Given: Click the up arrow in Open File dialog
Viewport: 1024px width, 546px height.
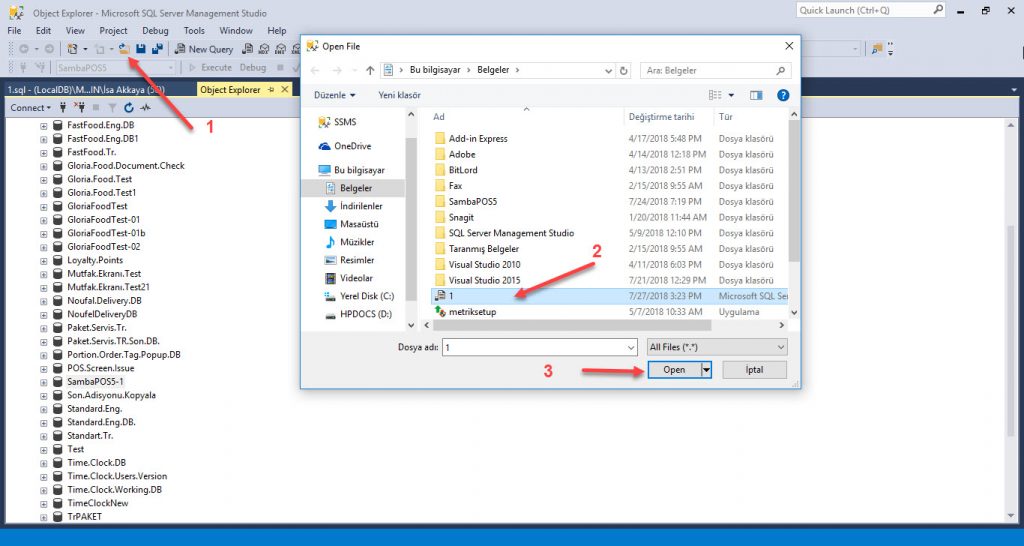Looking at the screenshot, I should pyautogui.click(x=370, y=70).
